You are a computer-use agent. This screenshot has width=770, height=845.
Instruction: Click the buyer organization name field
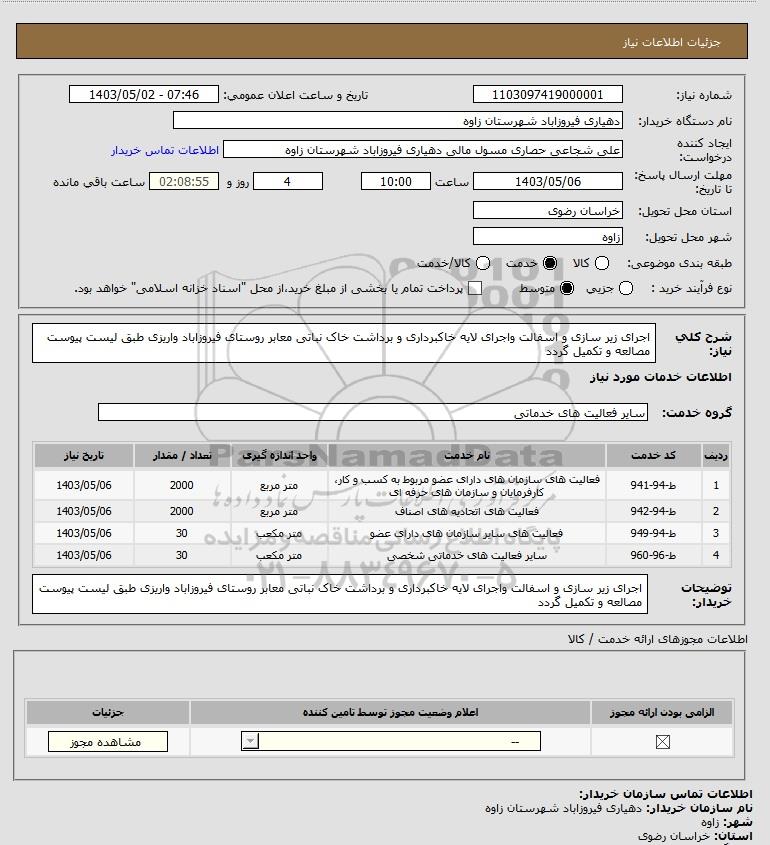tap(398, 121)
